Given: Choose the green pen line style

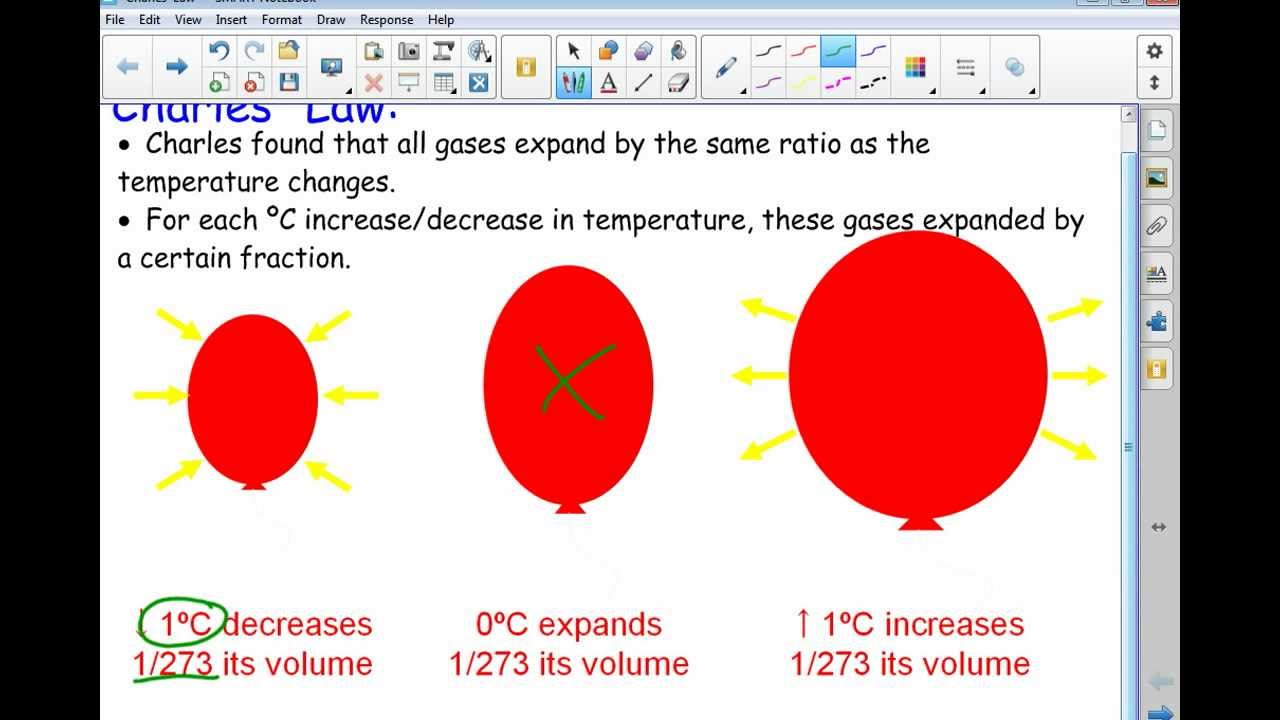Looking at the screenshot, I should (x=838, y=51).
